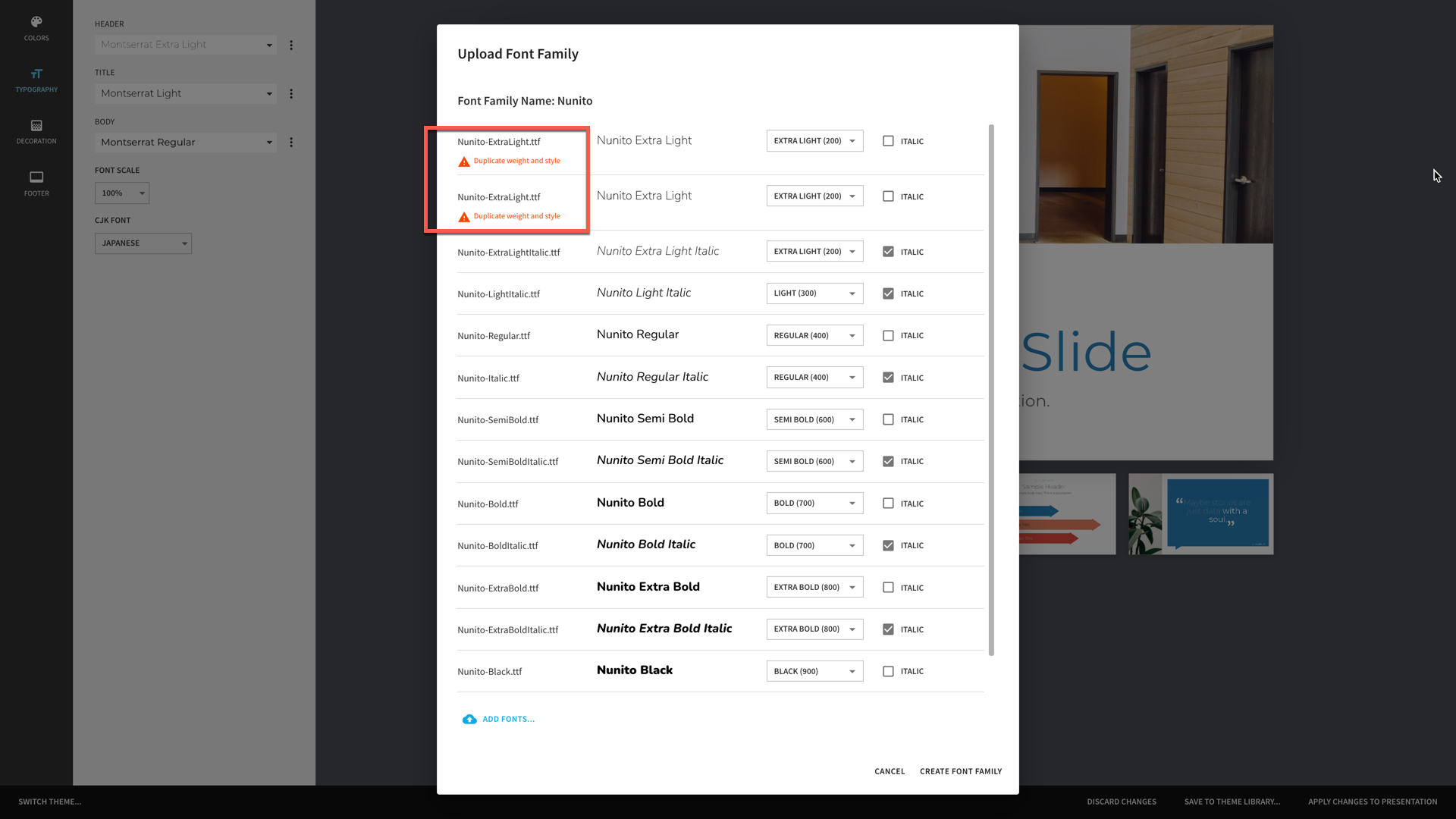Click the cloud upload Add Fonts icon

469,719
